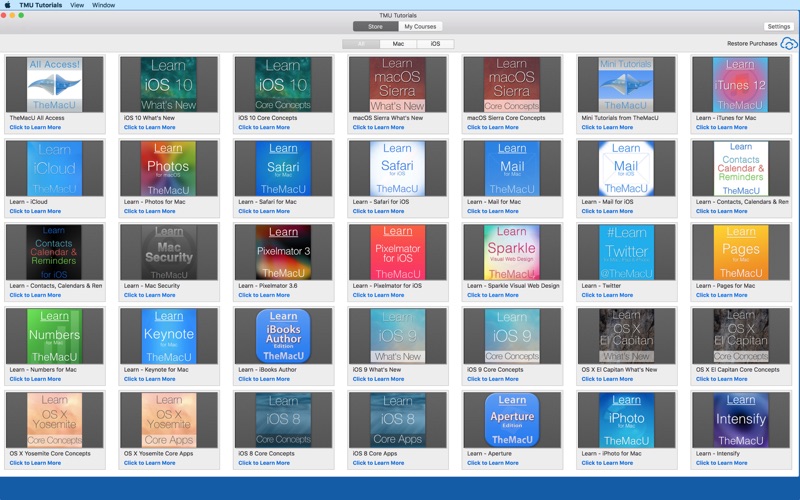Click the 'Learn - Numbers for Mac' title

point(43,370)
